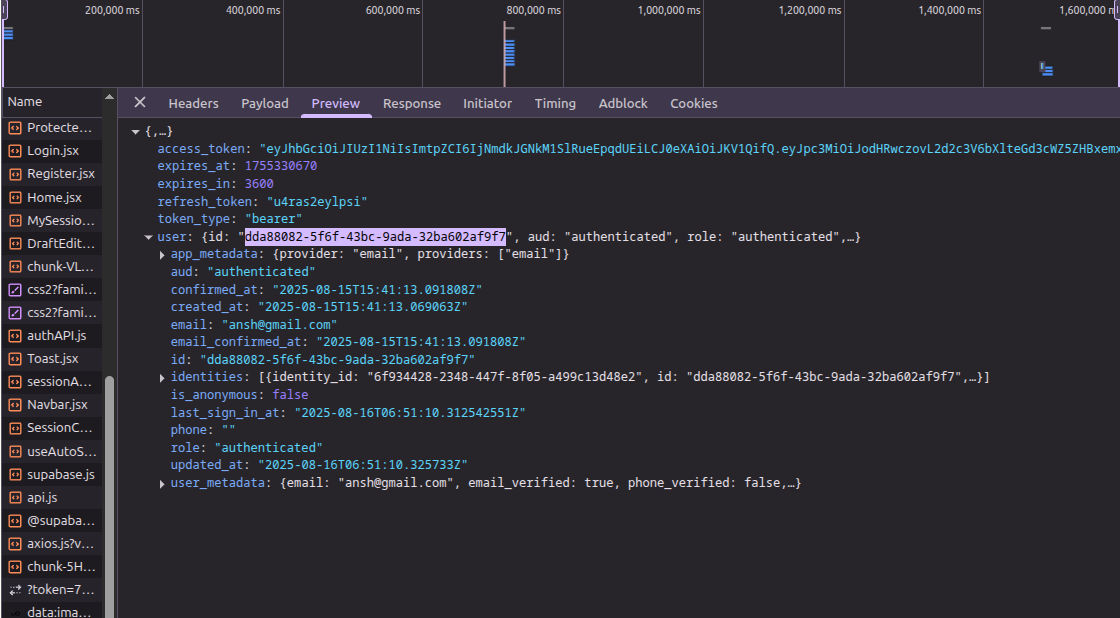Click the file icon beside DraftEdit request
Screen dimensions: 1120x618
coord(14,244)
